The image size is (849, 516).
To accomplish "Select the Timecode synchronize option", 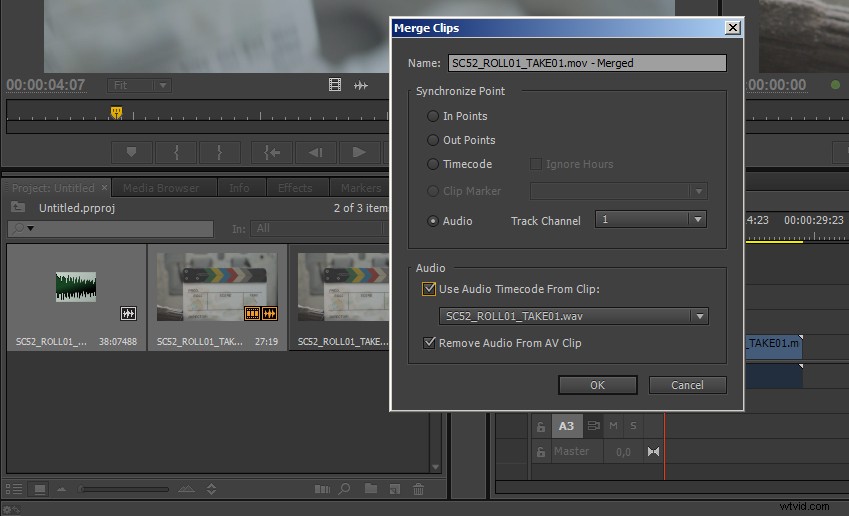I will coord(433,164).
